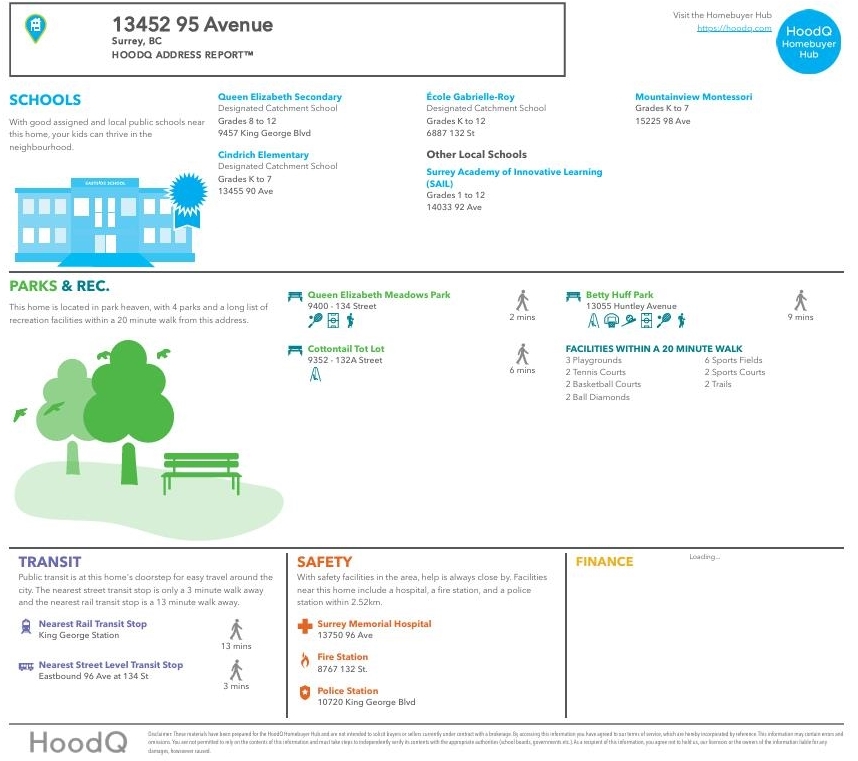Click the home location pin icon
Screen dimensions: 858x761
pos(35,28)
